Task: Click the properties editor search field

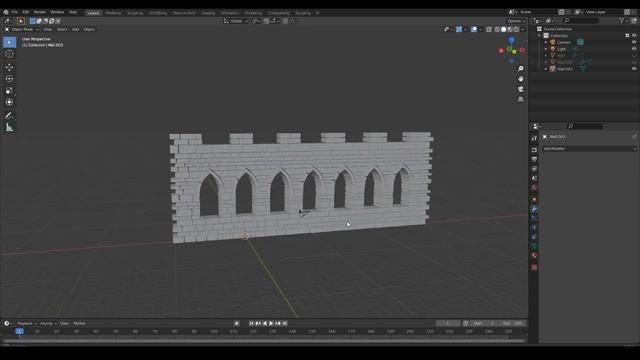Action: point(584,126)
